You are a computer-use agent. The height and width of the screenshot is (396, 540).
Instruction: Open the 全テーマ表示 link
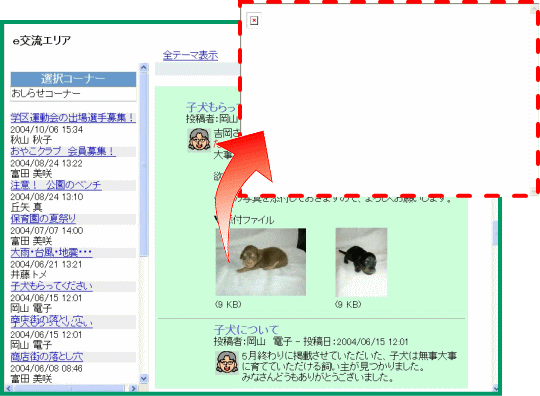[x=190, y=55]
